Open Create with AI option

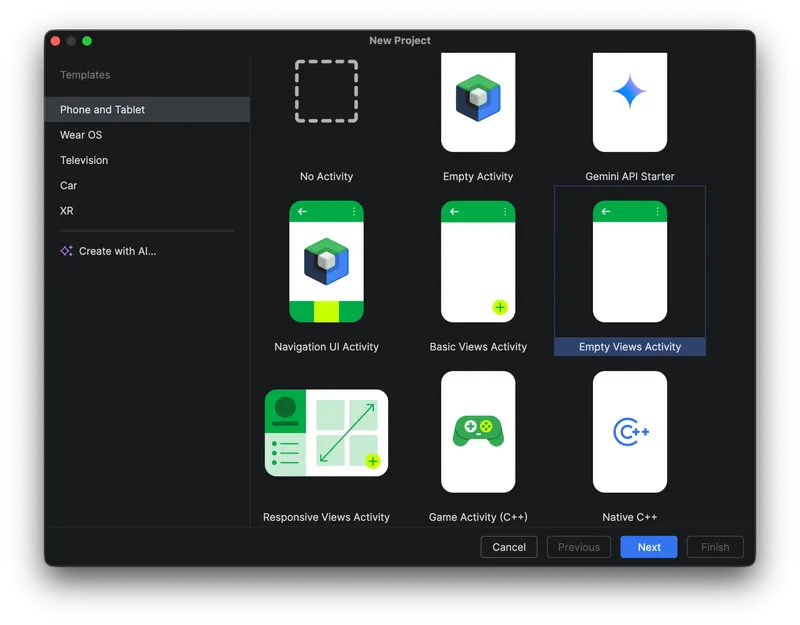(x=147, y=251)
